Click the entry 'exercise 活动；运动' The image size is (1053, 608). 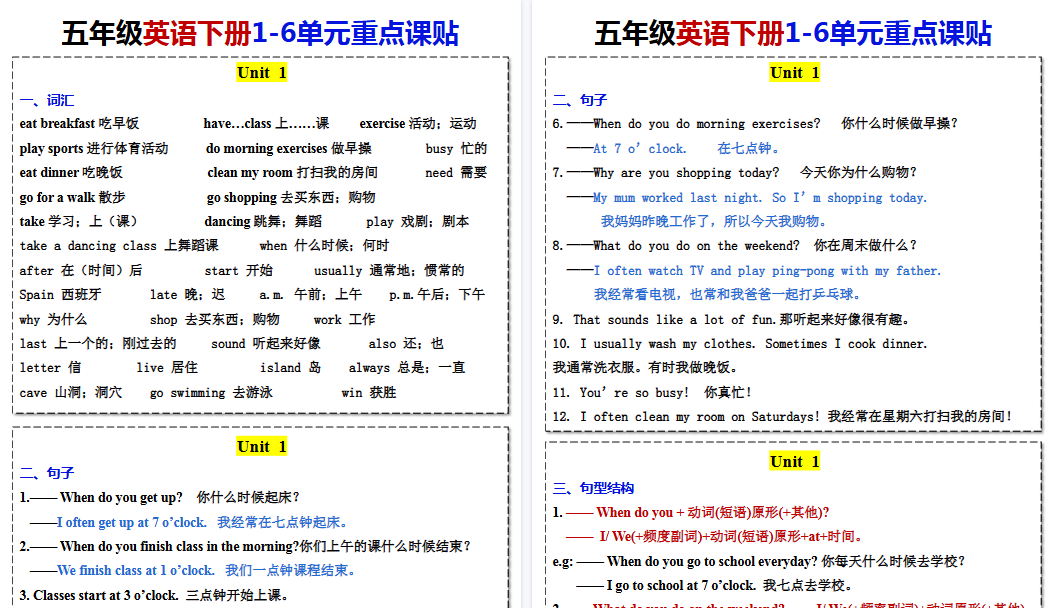point(418,124)
